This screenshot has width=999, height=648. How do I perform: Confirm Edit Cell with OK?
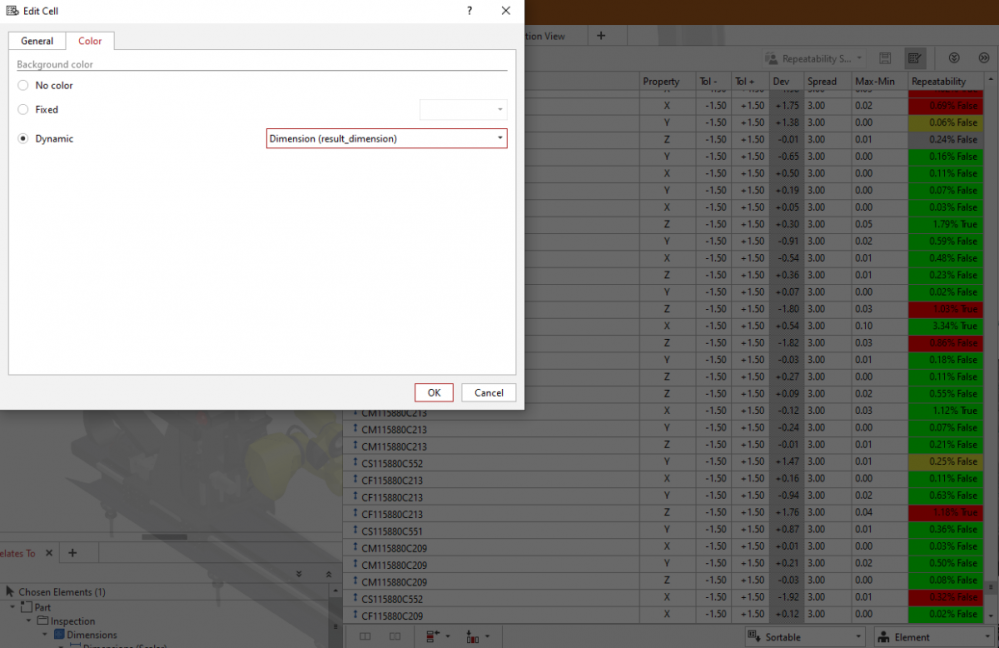434,392
